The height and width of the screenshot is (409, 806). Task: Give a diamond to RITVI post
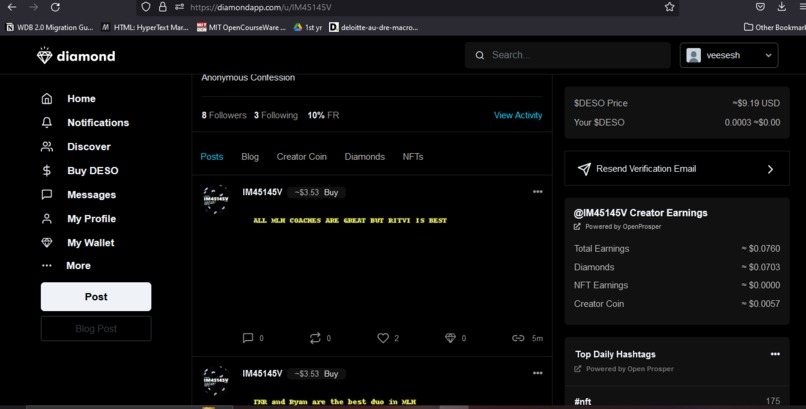[450, 338]
